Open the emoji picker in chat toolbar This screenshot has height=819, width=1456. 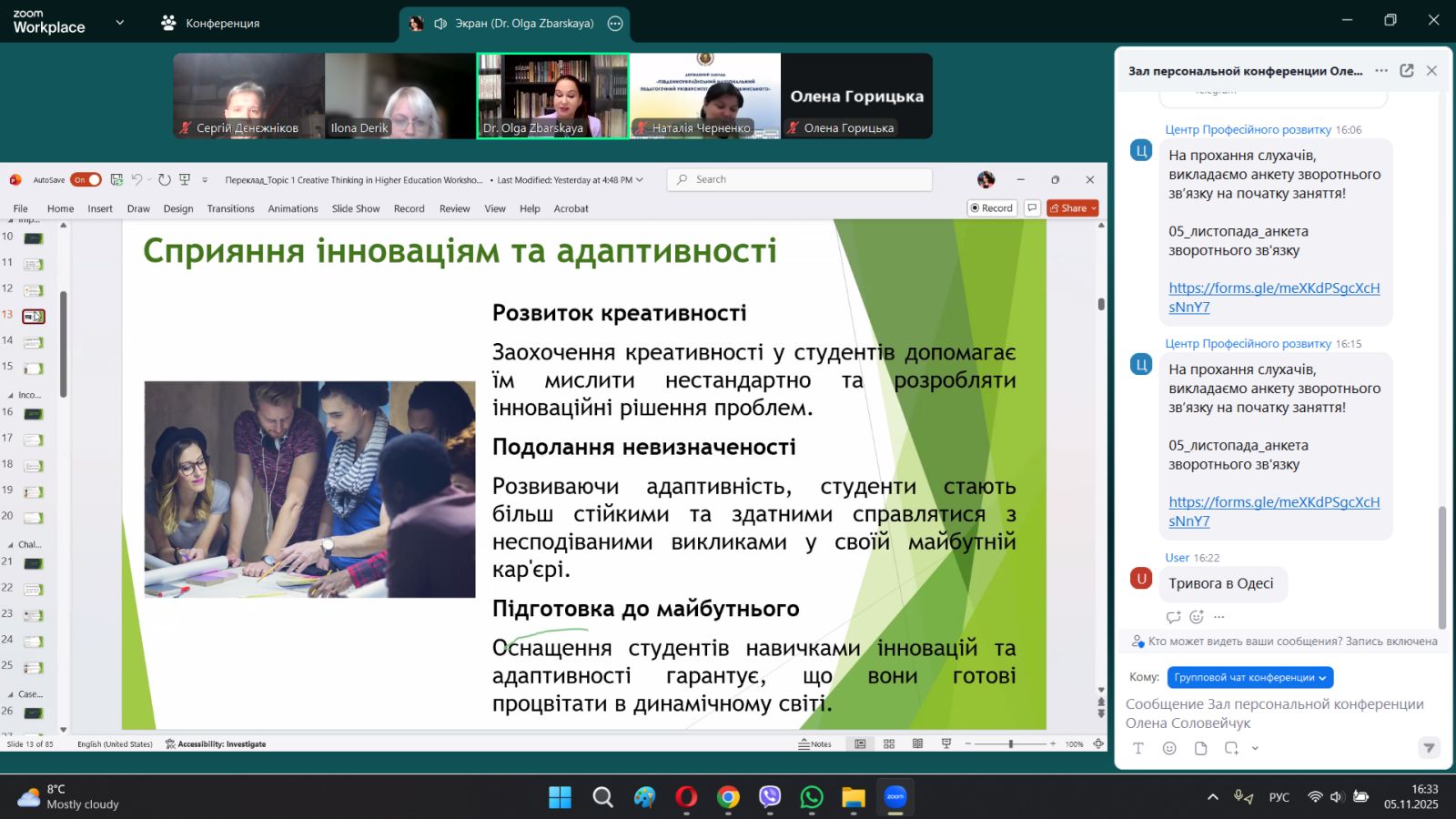click(x=1169, y=748)
